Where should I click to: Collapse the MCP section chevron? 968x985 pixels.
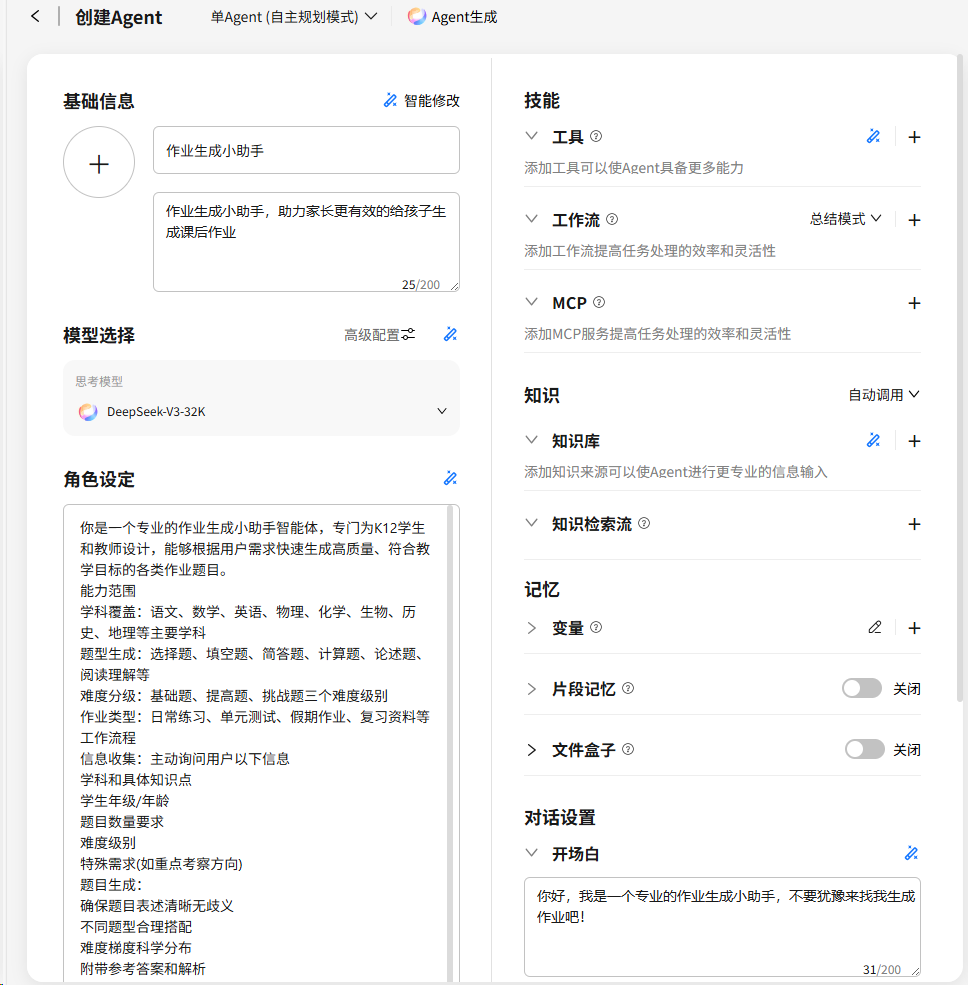(531, 302)
